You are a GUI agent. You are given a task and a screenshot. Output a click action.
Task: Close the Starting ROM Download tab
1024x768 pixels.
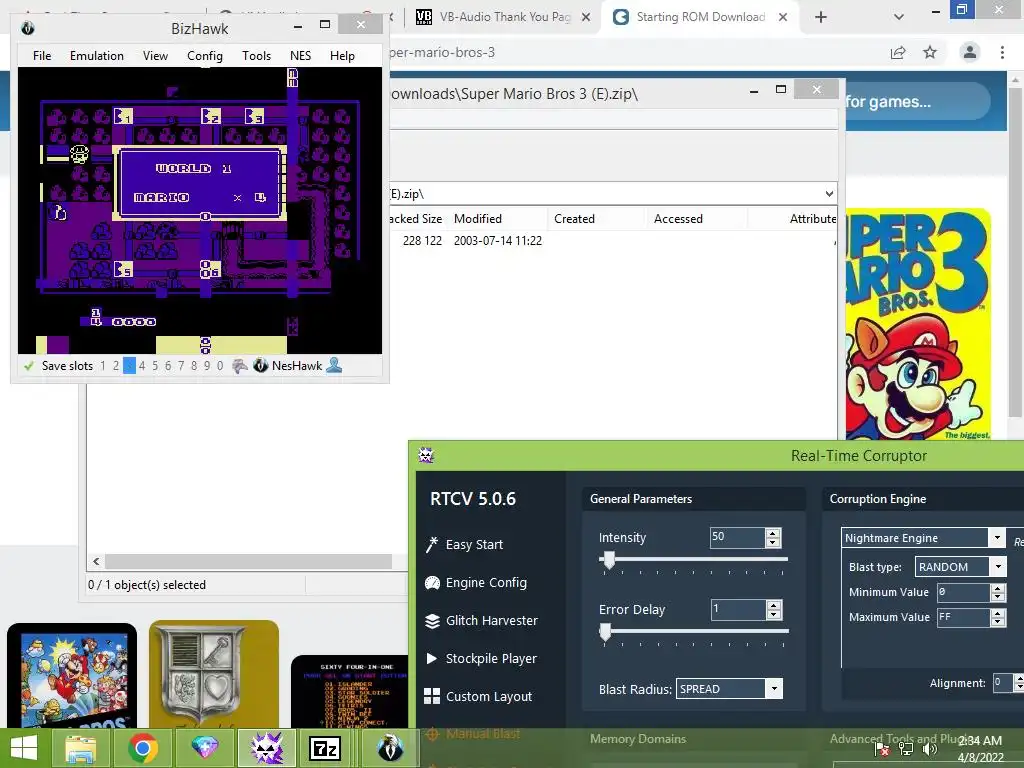(x=782, y=17)
